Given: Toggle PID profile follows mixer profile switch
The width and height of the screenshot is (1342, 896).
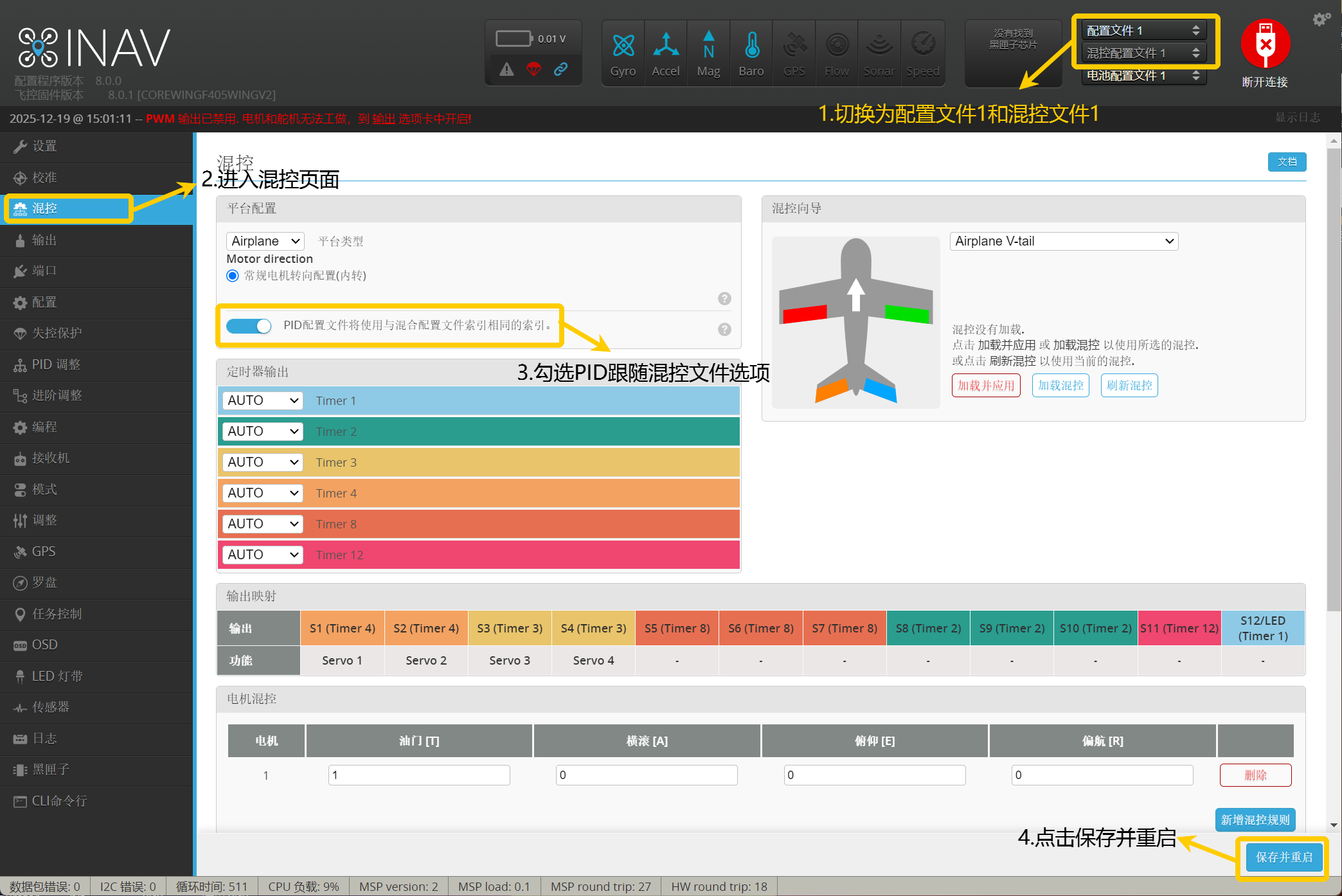Looking at the screenshot, I should [249, 326].
